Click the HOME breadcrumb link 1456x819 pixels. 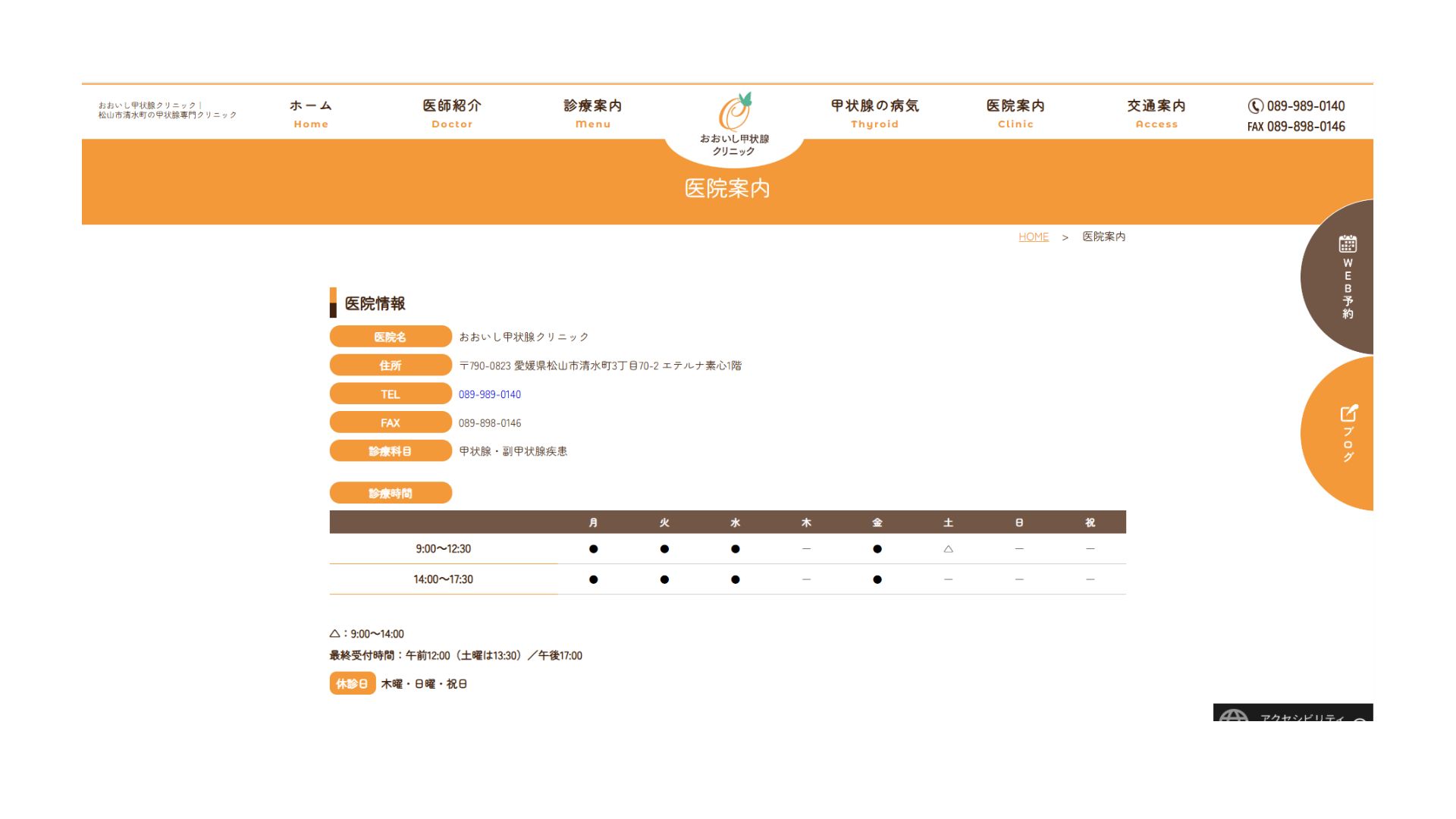point(1033,237)
